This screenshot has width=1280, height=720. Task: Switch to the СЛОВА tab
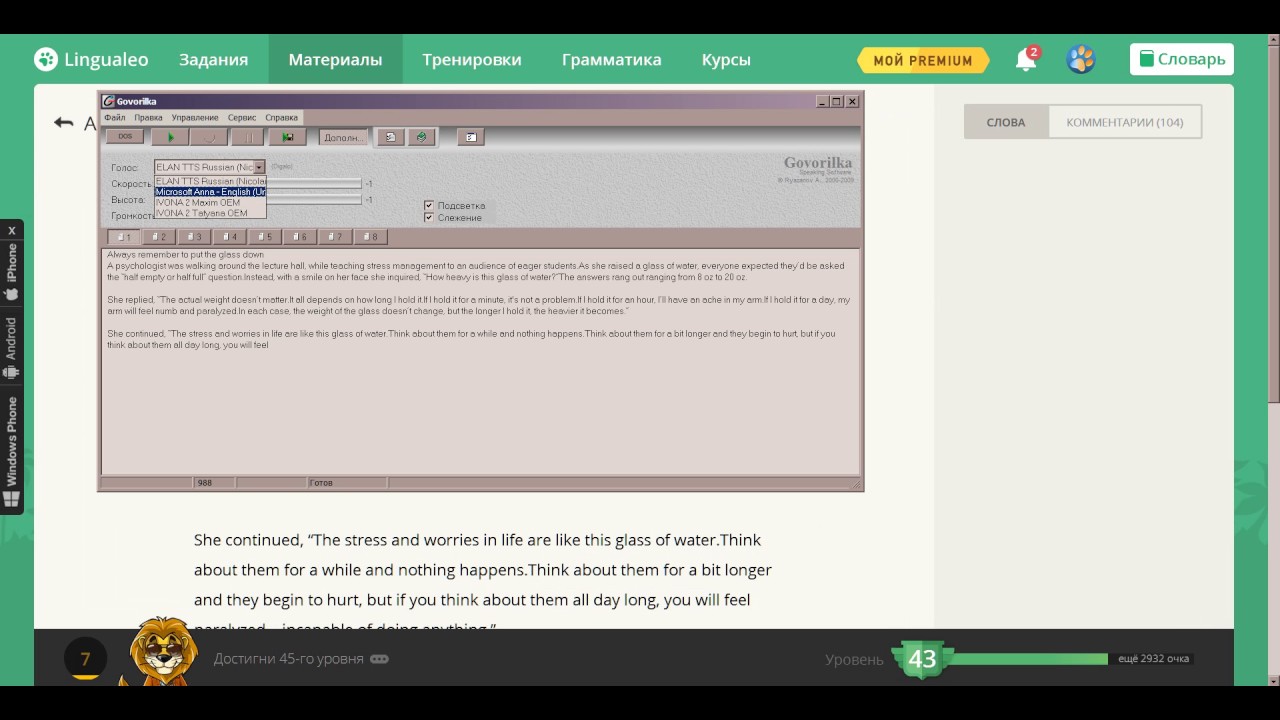(1006, 122)
